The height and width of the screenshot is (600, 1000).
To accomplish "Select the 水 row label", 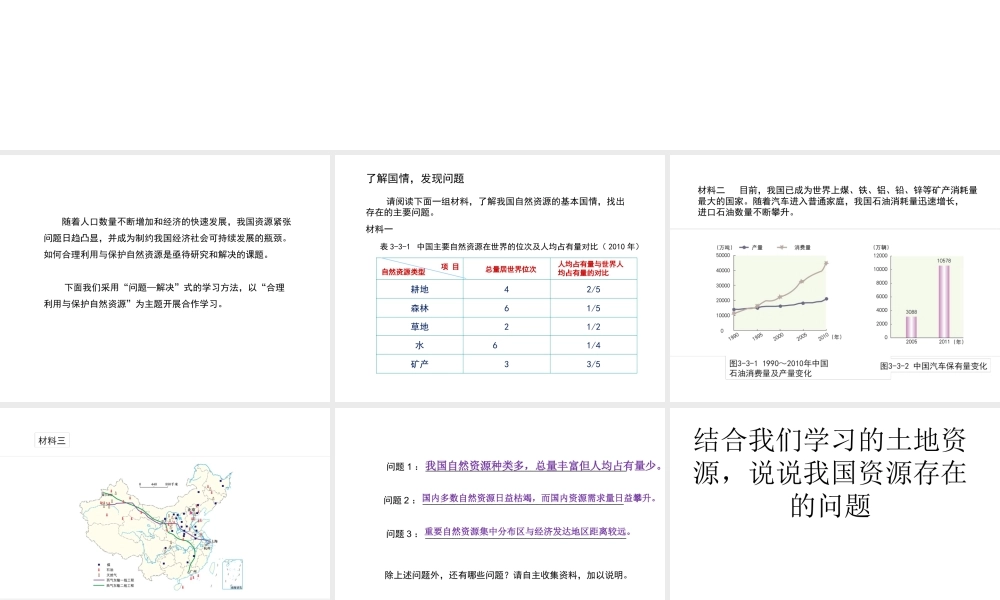I will click(420, 345).
